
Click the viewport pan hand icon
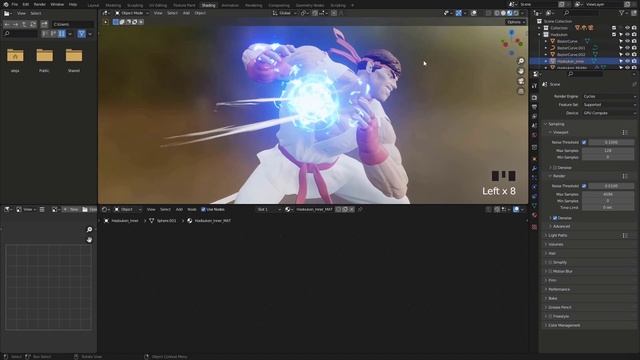pyautogui.click(x=521, y=71)
